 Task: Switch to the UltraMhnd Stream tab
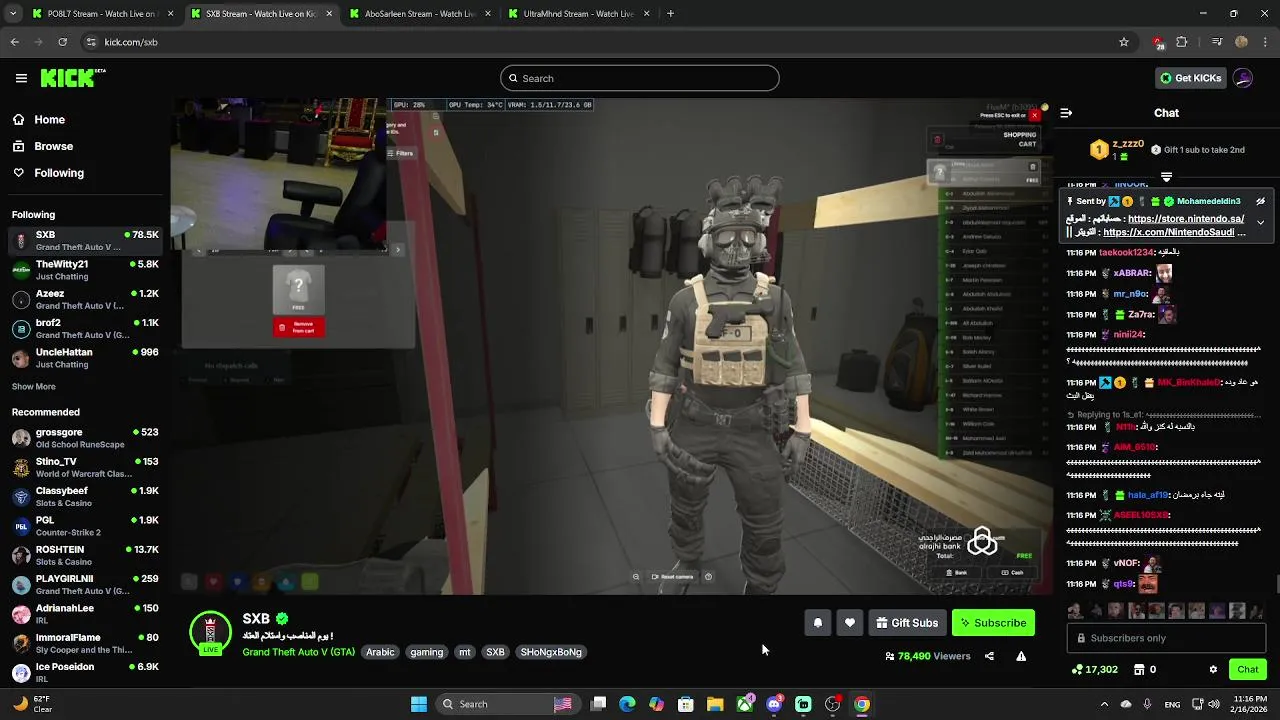[x=577, y=14]
